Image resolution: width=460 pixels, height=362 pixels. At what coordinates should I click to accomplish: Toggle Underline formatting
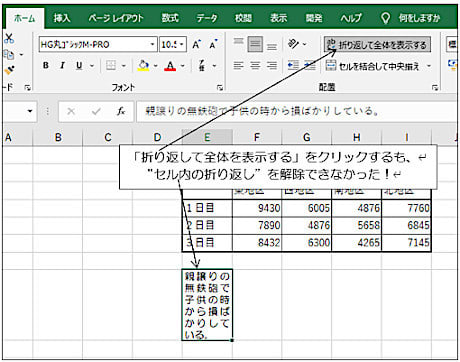point(79,66)
